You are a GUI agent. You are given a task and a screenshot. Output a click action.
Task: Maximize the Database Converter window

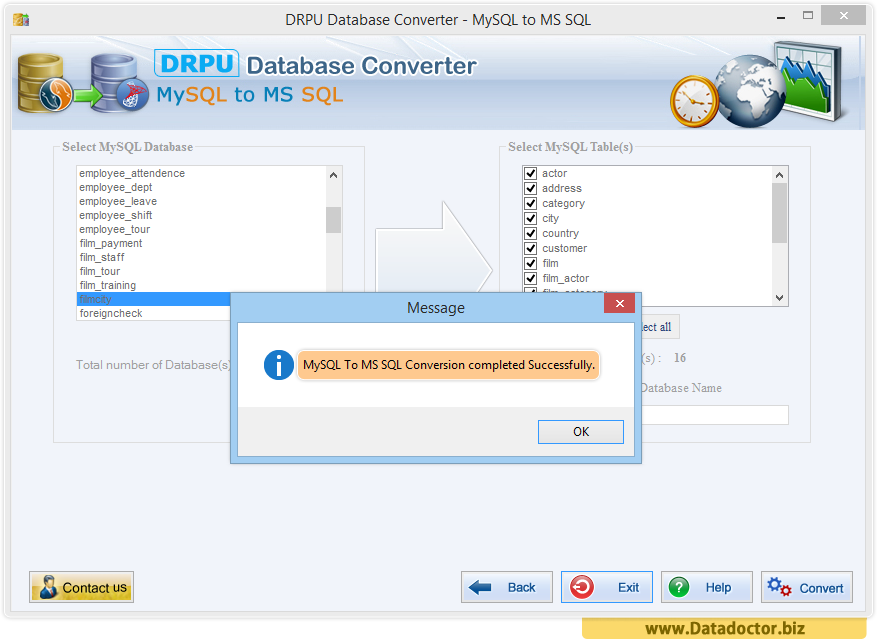(x=808, y=16)
